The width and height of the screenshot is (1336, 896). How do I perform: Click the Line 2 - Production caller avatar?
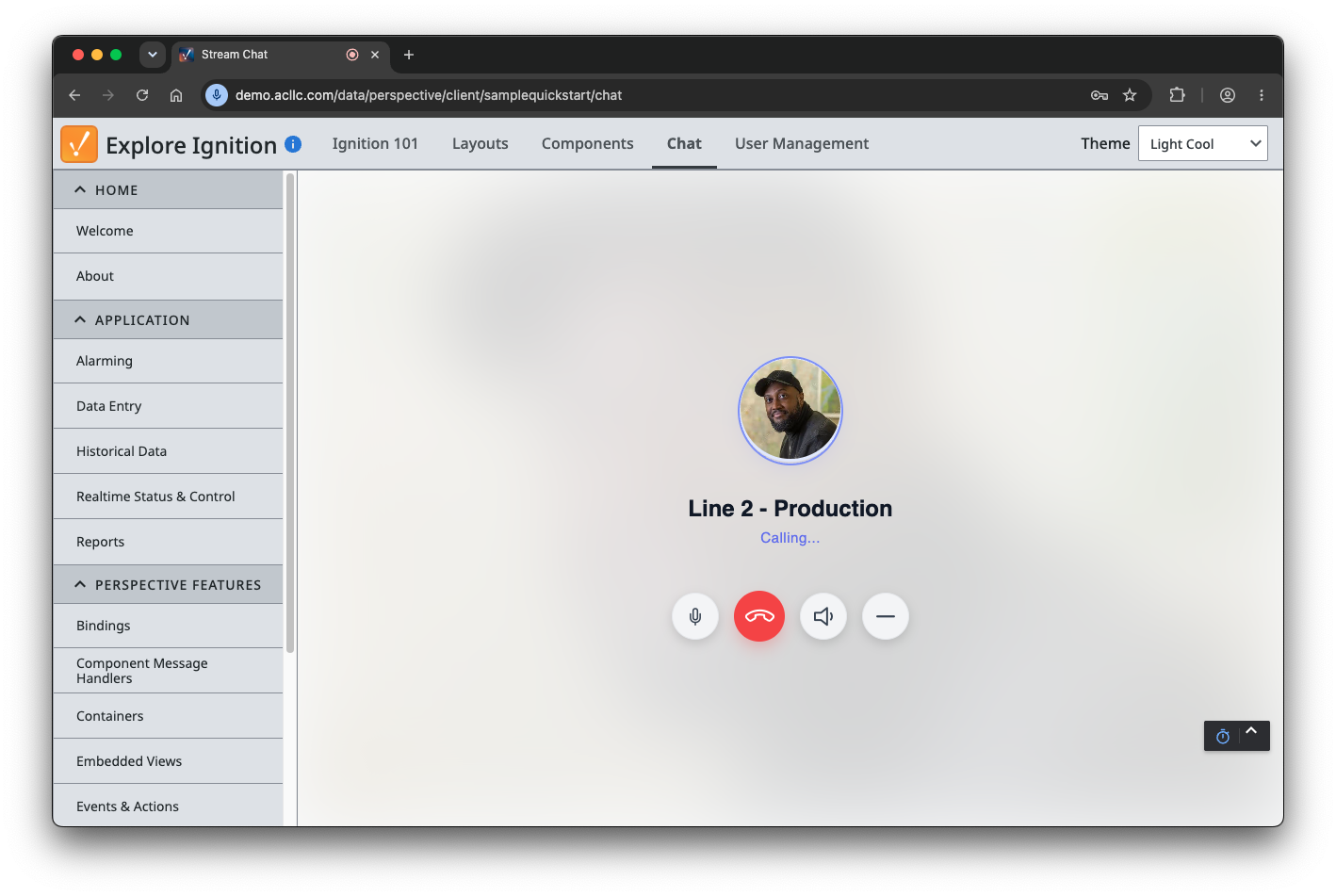(790, 410)
